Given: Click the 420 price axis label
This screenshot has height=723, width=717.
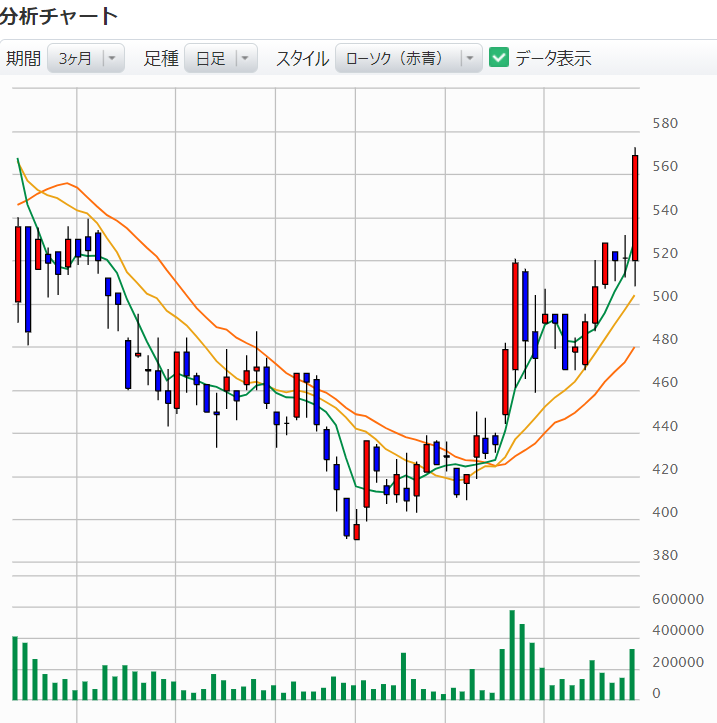Looking at the screenshot, I should [x=665, y=469].
